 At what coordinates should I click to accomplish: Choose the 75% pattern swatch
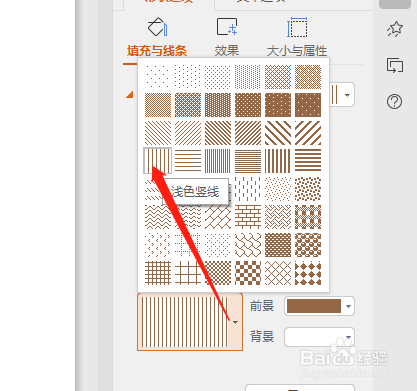coord(248,105)
